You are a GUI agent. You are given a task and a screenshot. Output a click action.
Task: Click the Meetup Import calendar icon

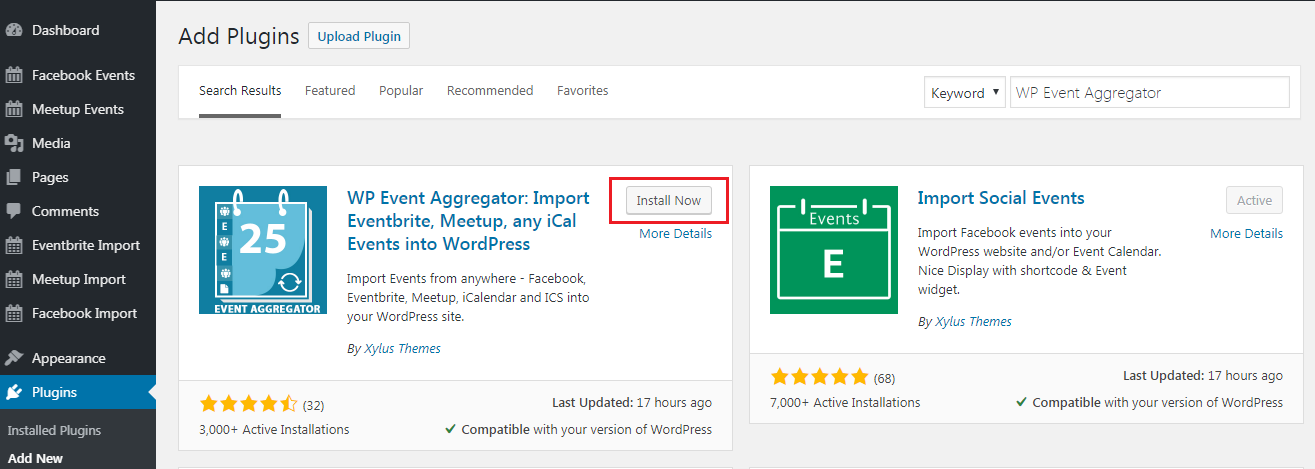click(14, 279)
